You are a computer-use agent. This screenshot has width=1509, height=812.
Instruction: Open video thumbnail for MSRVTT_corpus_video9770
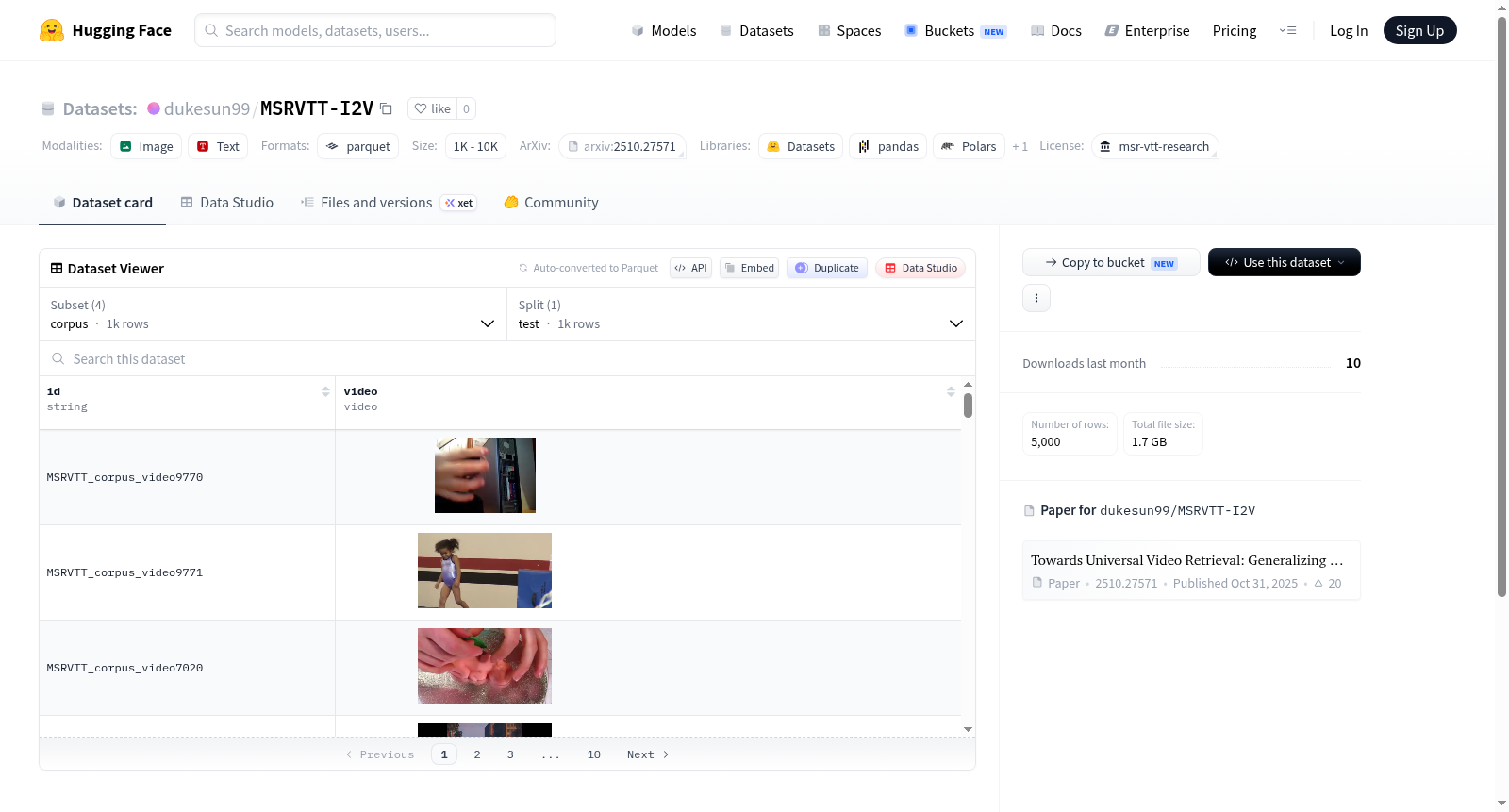pos(485,475)
